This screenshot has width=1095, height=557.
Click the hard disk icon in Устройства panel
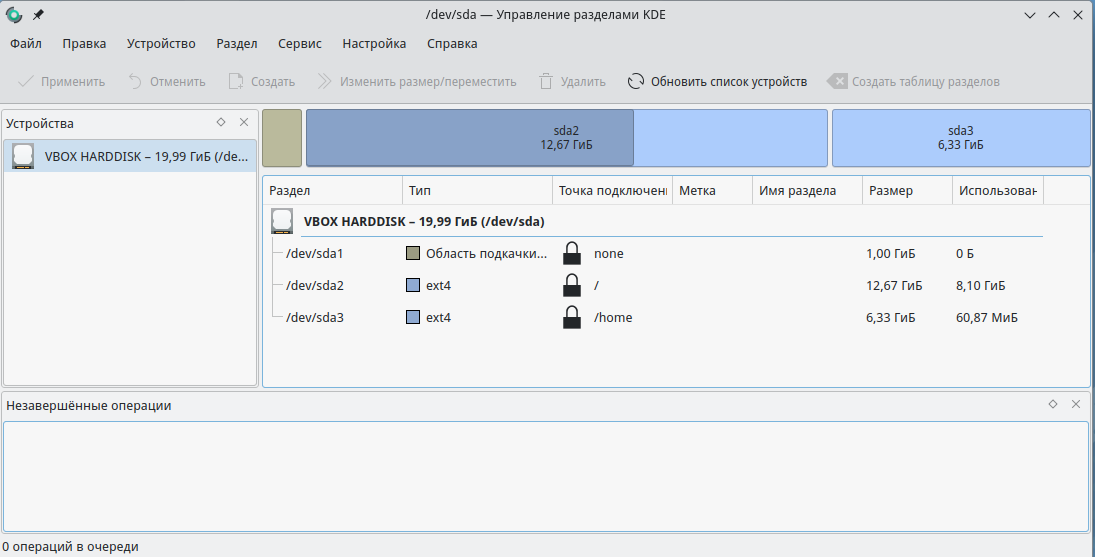[23, 155]
